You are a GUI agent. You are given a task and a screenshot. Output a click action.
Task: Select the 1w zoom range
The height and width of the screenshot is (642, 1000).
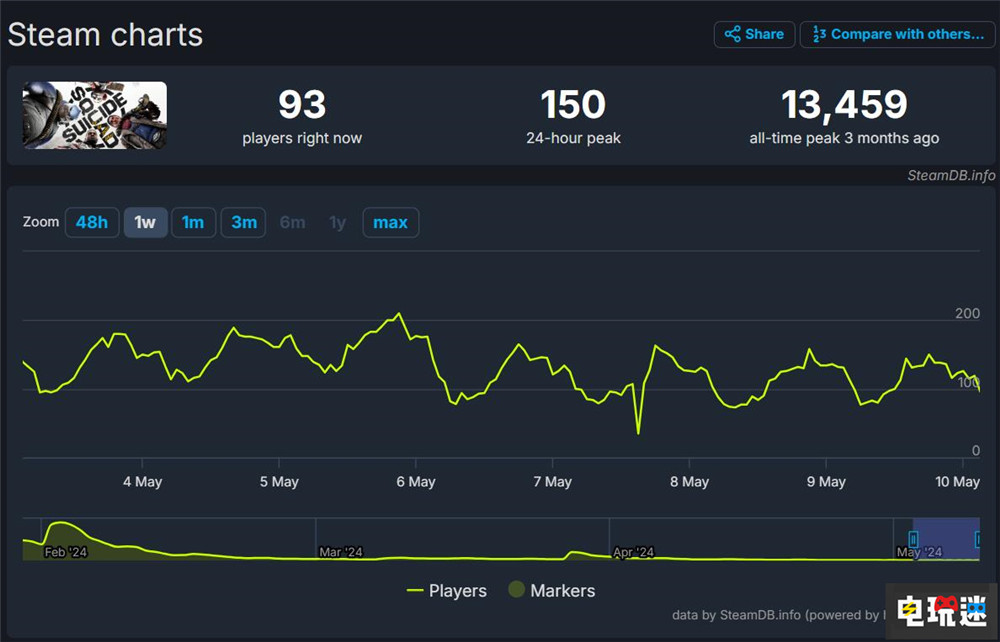(145, 222)
